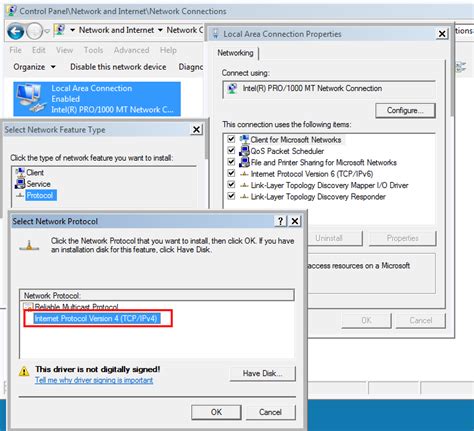This screenshot has width=474, height=431.
Task: Click Cancel in Local Area Connection Properties
Action: click(x=421, y=320)
